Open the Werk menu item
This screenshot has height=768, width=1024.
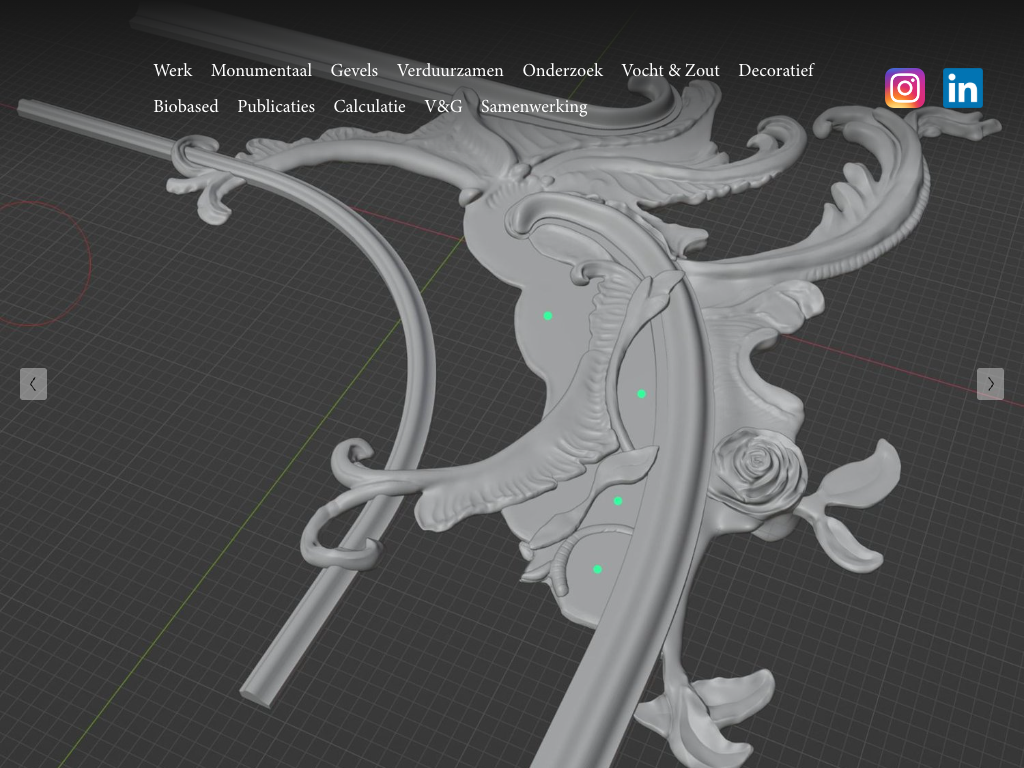pos(172,70)
